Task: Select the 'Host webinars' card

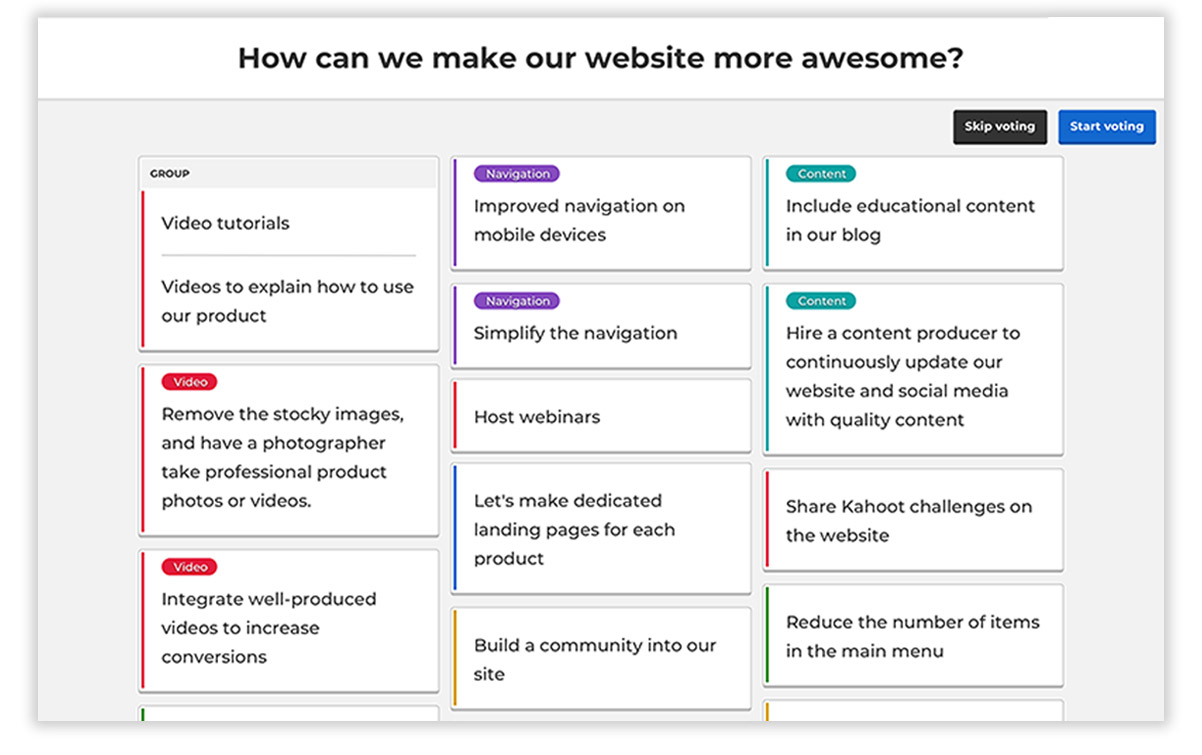Action: (600, 417)
